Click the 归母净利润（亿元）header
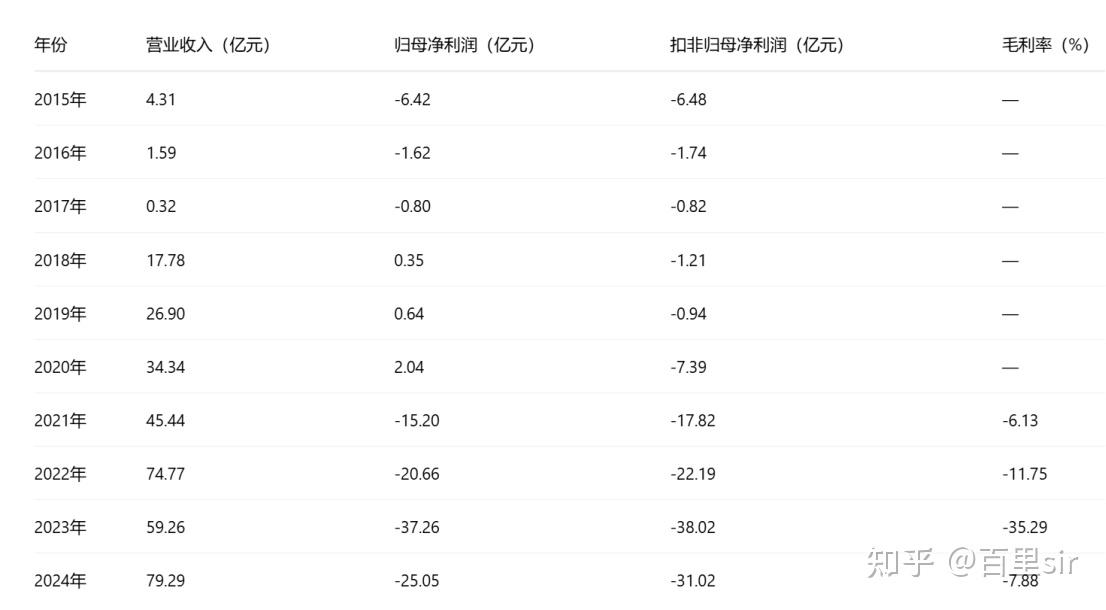The width and height of the screenshot is (1106, 610). pyautogui.click(x=466, y=45)
